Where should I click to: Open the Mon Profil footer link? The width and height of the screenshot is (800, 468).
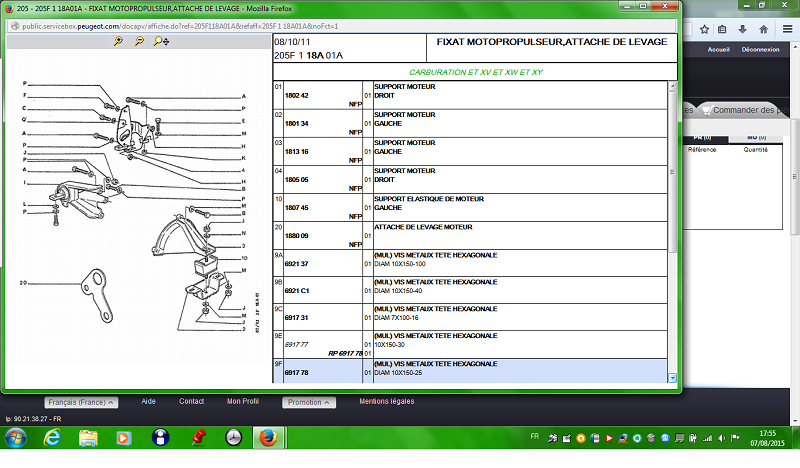pos(243,402)
